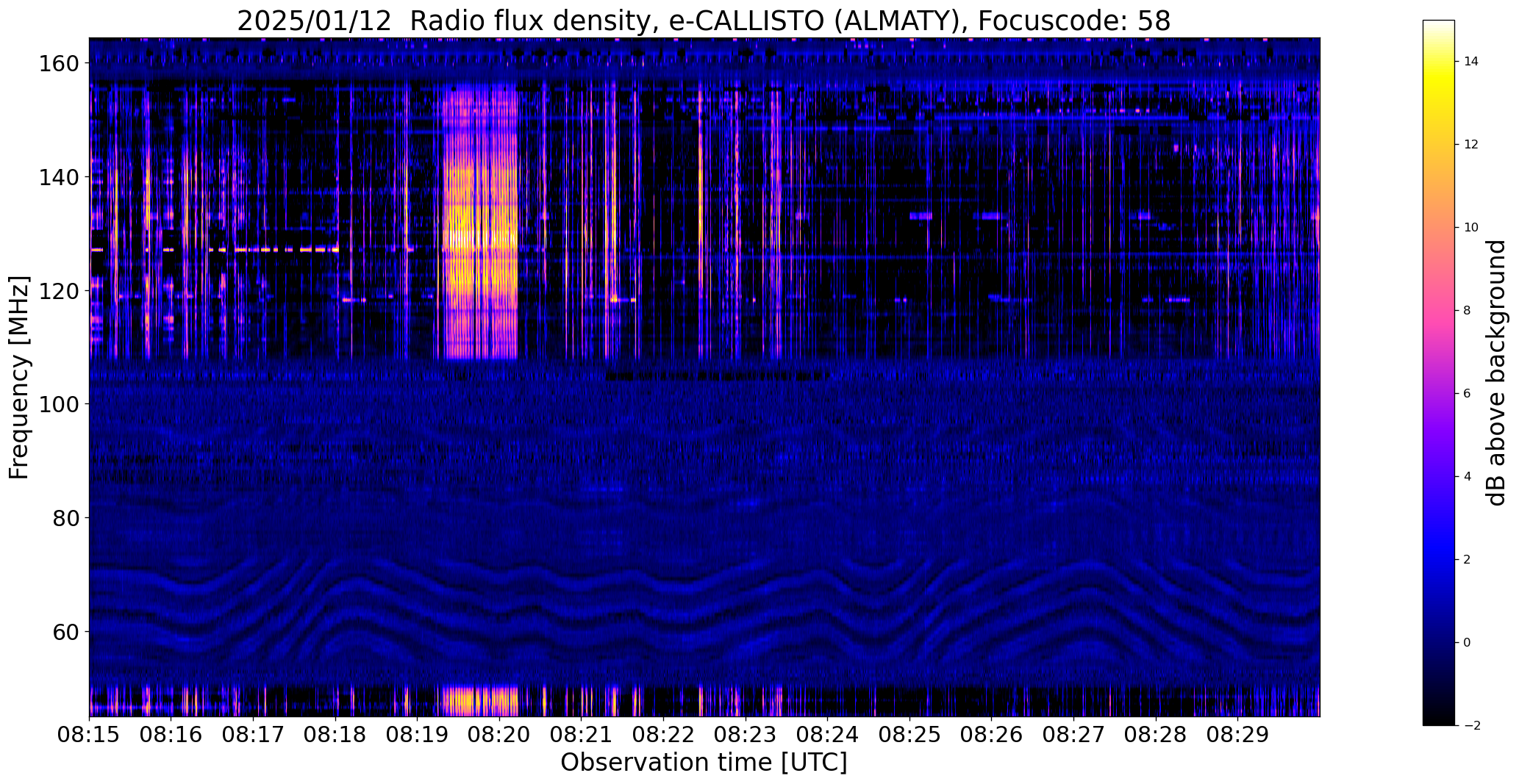Click the 'Frequency [MHz]' y-axis label
Viewport: 1519px width, 784px height.
pyautogui.click(x=19, y=377)
